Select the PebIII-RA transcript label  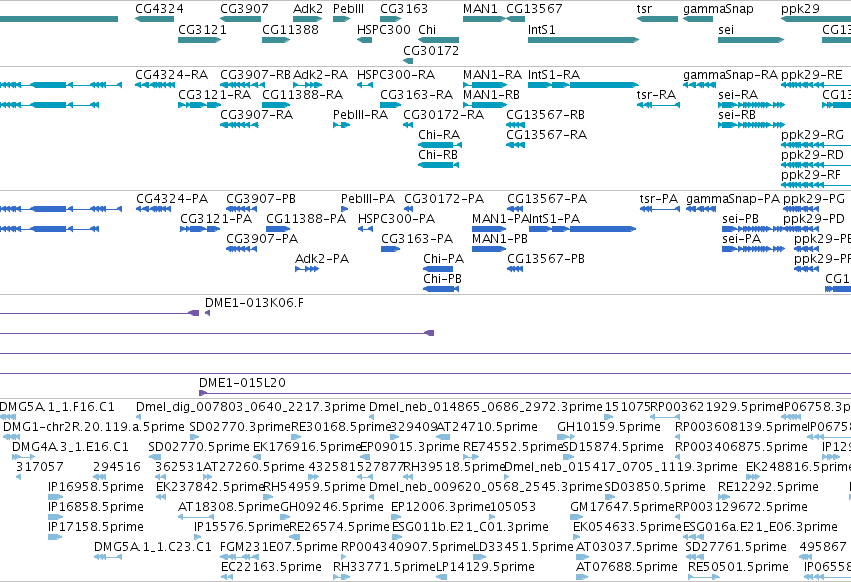coord(360,115)
